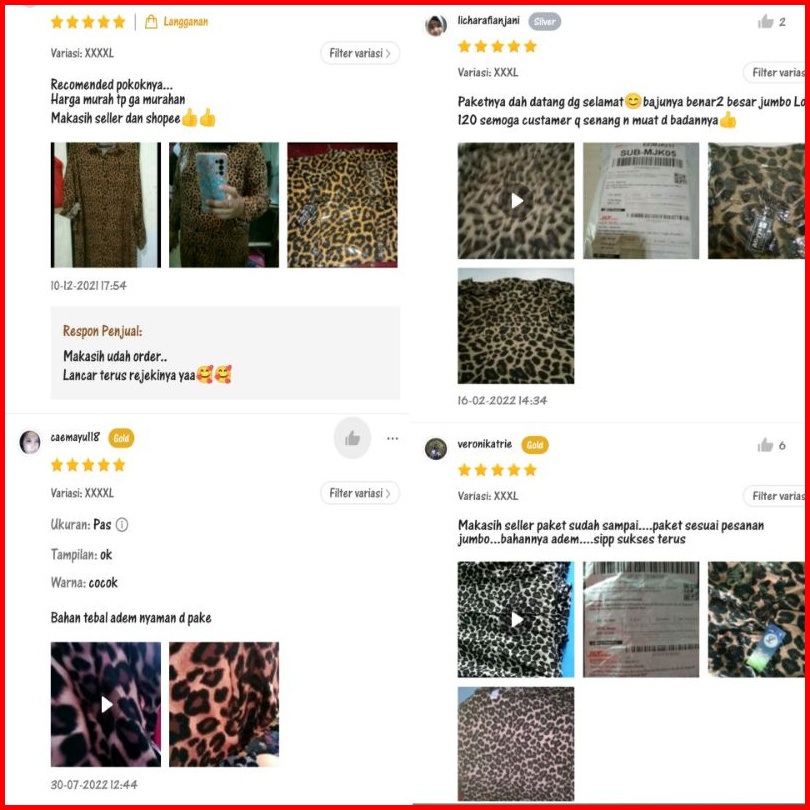This screenshot has height=810, width=810.
Task: Open Filter variasi for first XXXXL review
Action: (x=360, y=53)
